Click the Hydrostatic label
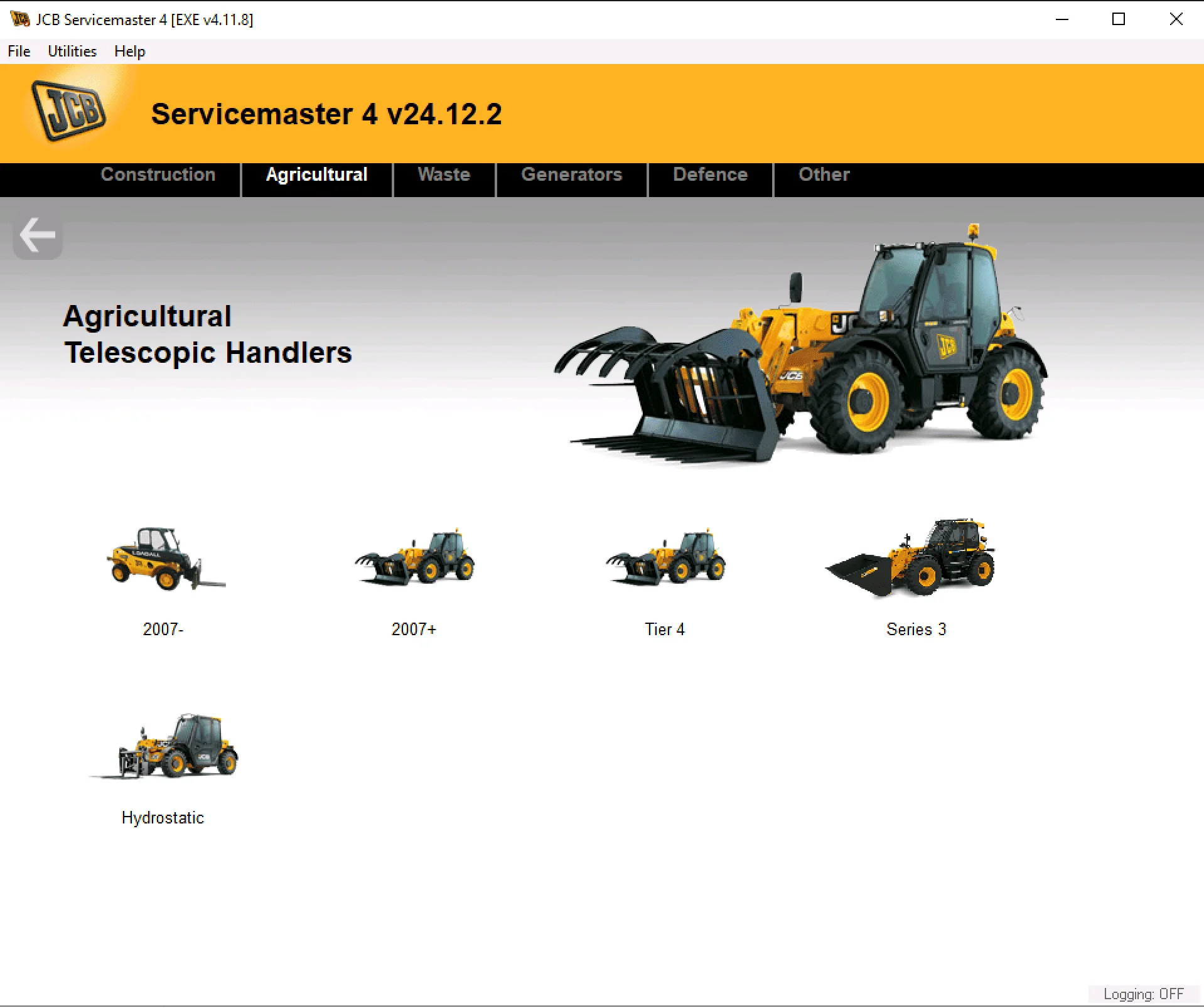The width and height of the screenshot is (1204, 1008). [x=163, y=818]
